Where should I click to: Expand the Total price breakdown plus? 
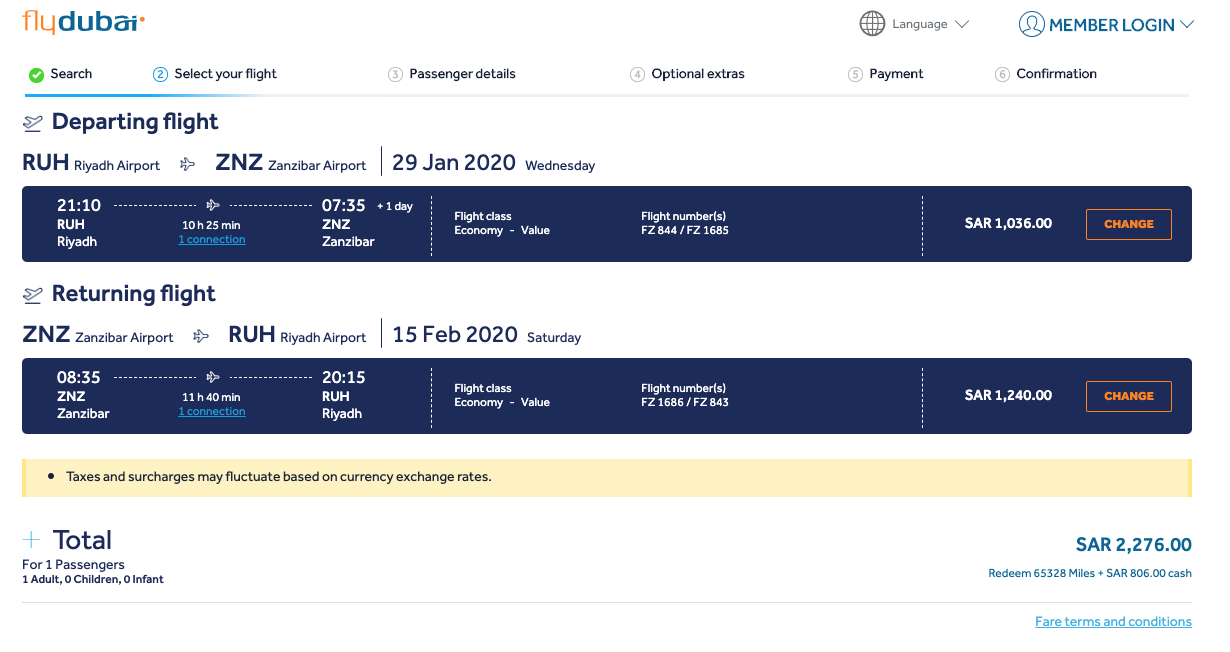[32, 540]
